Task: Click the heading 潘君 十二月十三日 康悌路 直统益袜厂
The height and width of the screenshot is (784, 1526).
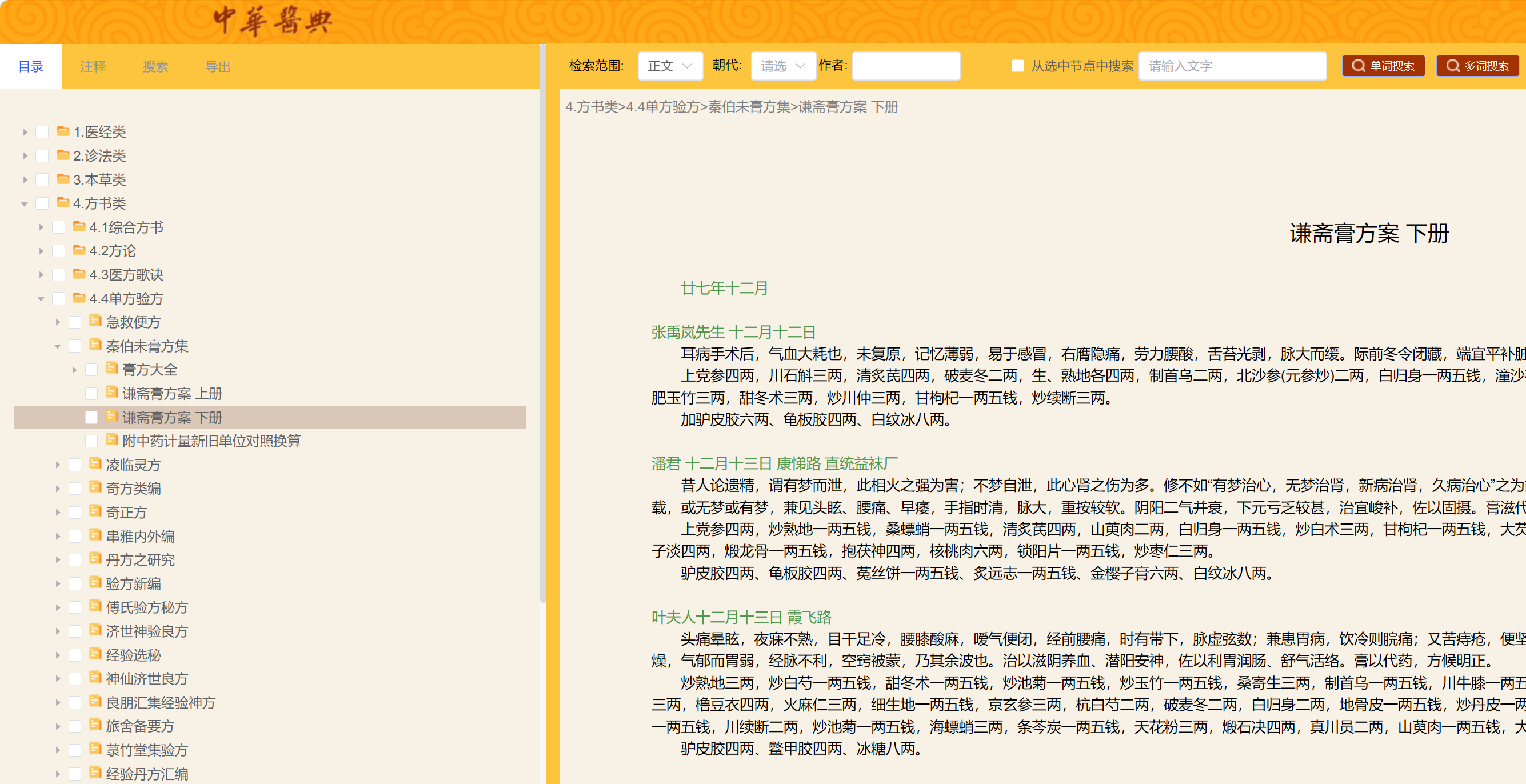Action: tap(774, 463)
